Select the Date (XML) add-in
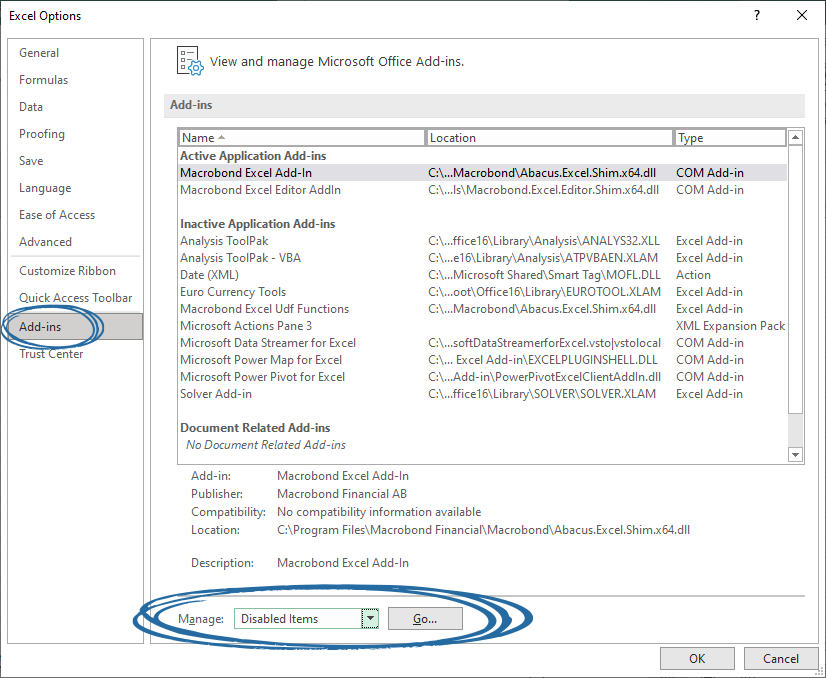This screenshot has height=678, width=826. pyautogui.click(x=483, y=275)
